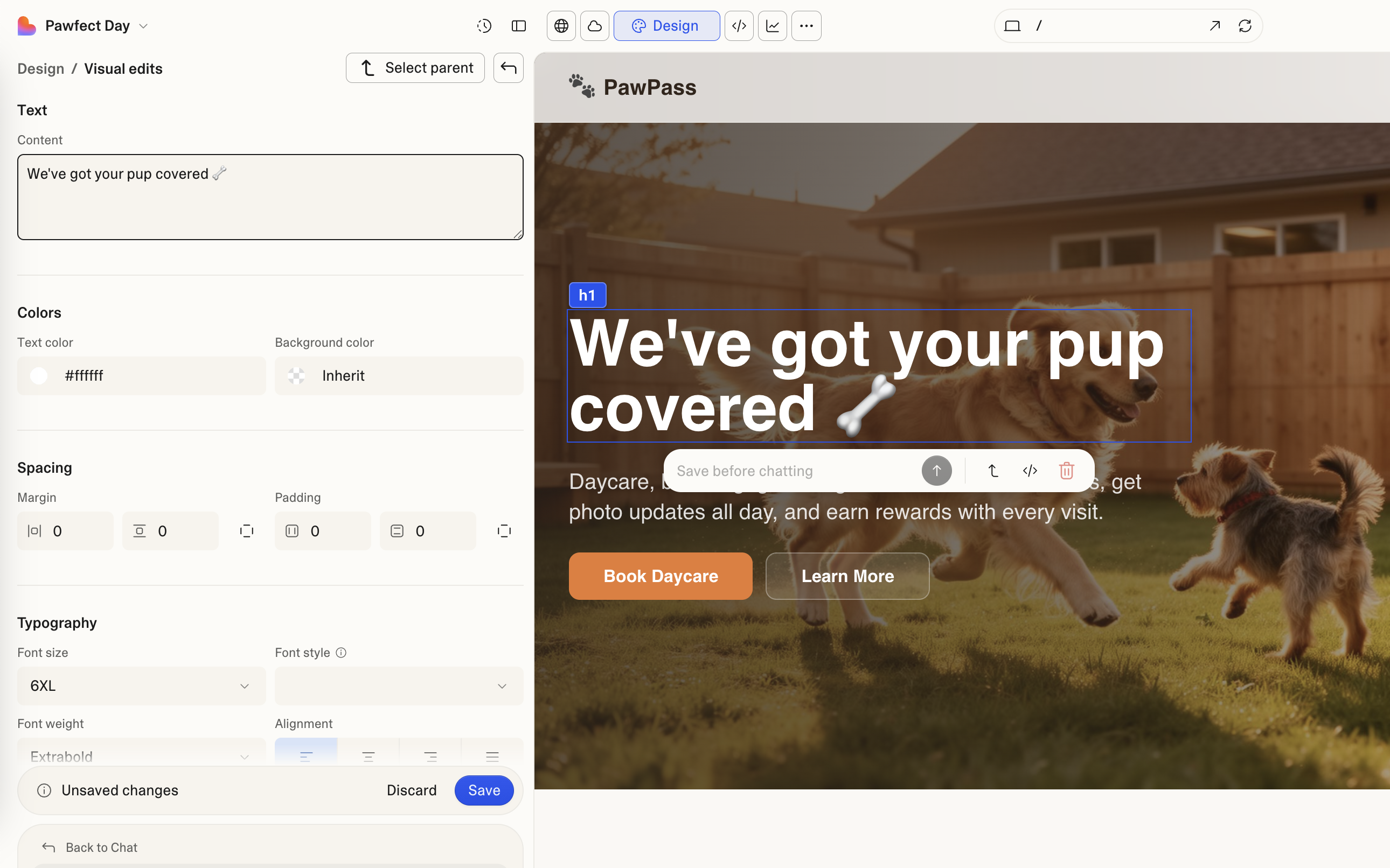Open the cloud sync options
Screen dimensions: 1390x868
tap(594, 26)
